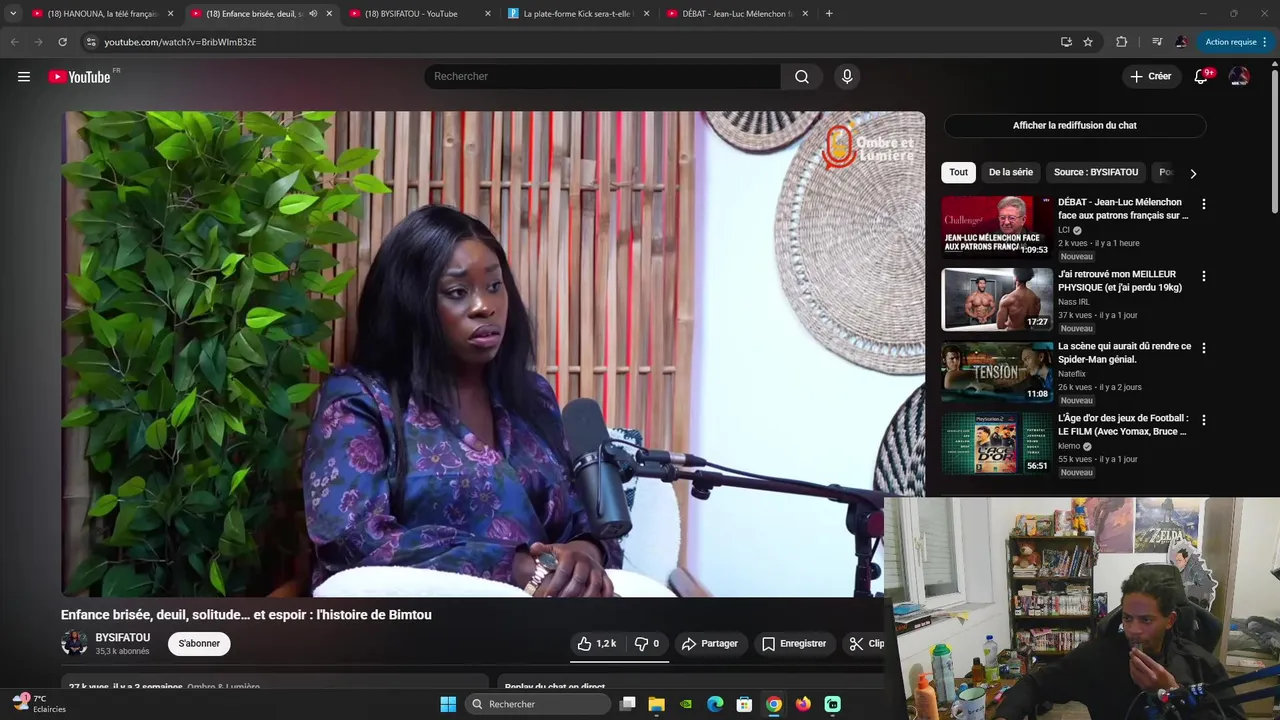Open Microsoft Store from taskbar

click(x=744, y=704)
